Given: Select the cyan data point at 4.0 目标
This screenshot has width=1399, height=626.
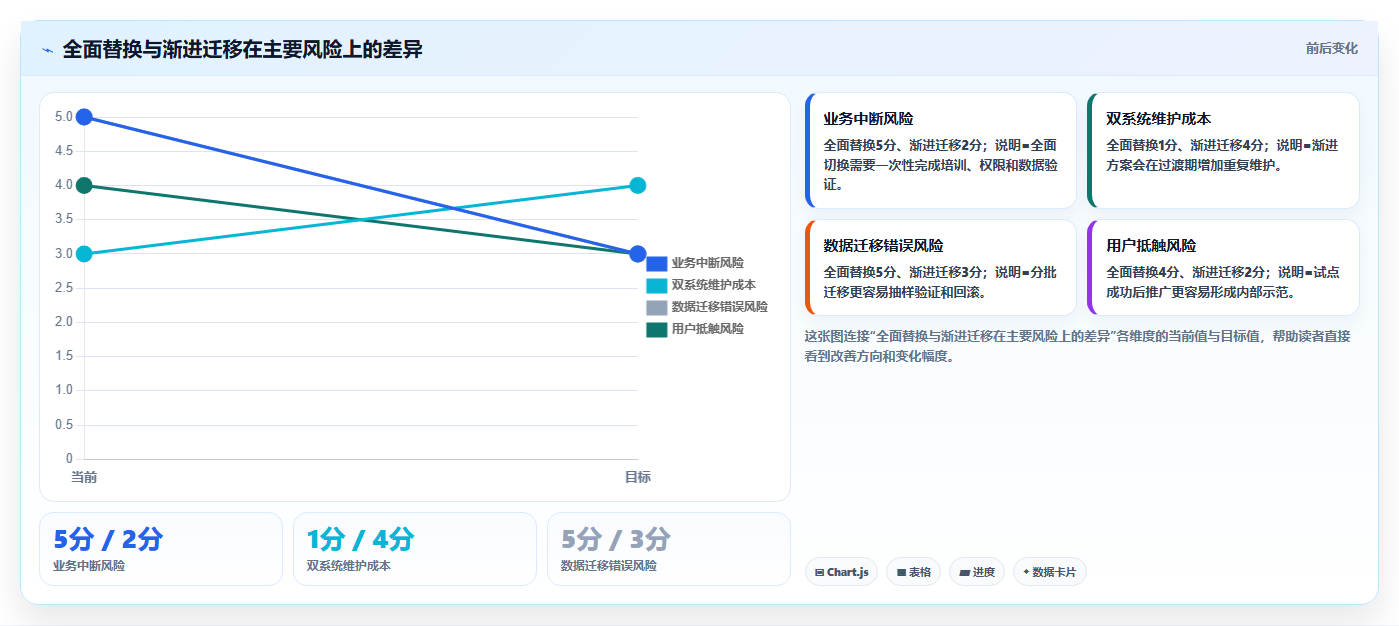Looking at the screenshot, I should point(638,185).
